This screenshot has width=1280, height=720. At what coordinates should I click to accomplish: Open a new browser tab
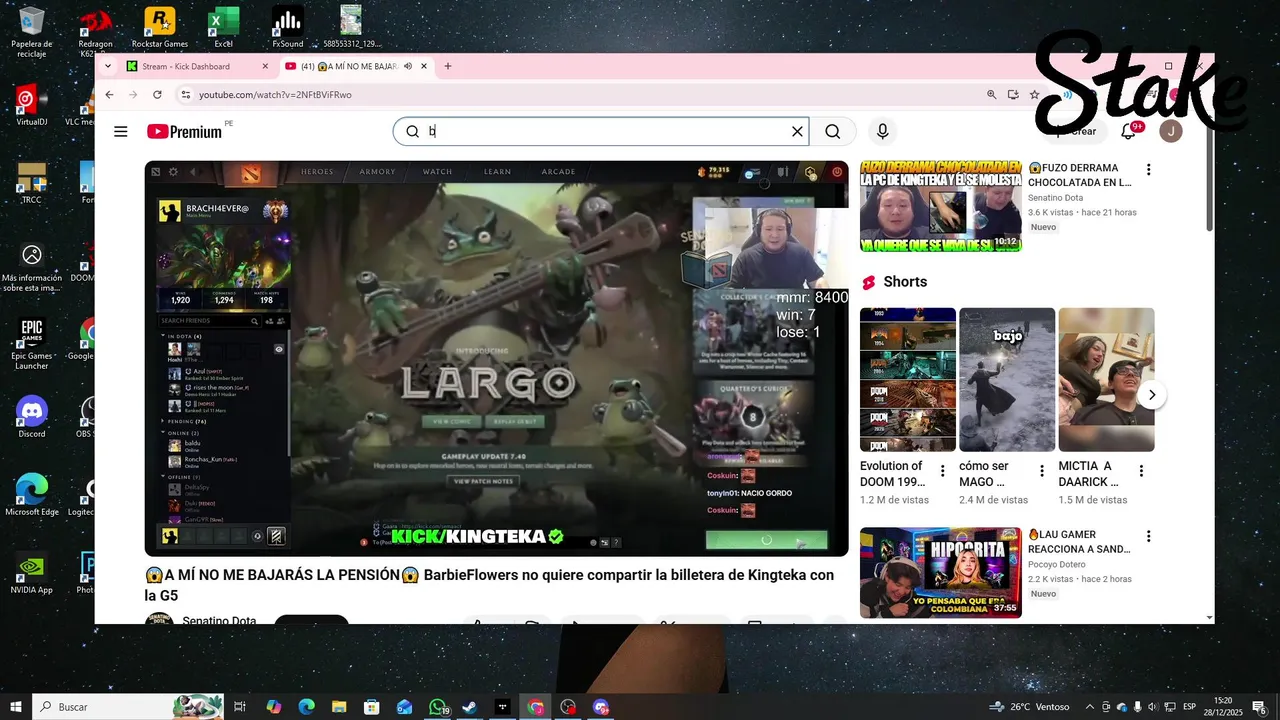point(448,66)
